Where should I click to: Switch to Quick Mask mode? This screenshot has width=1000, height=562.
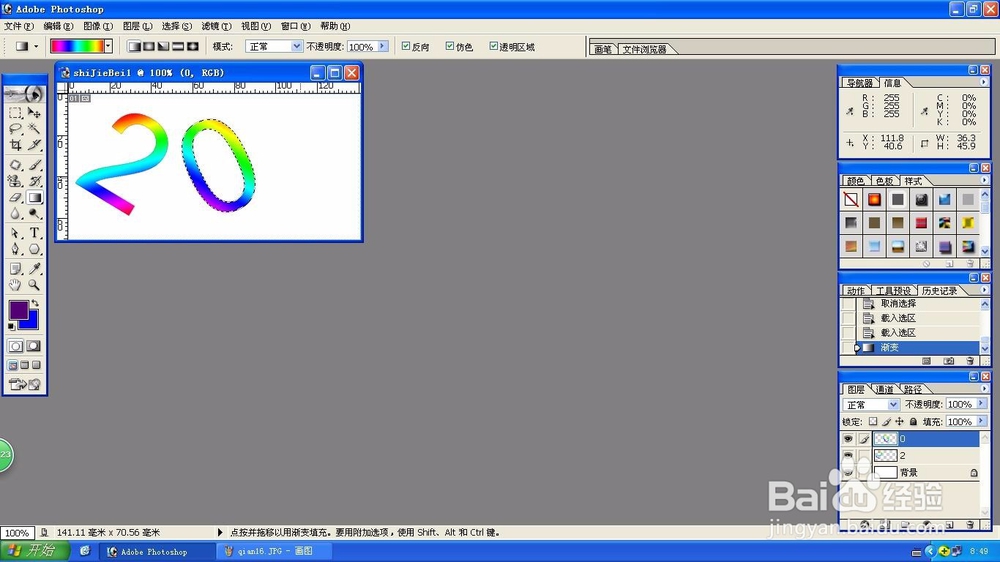pyautogui.click(x=34, y=346)
